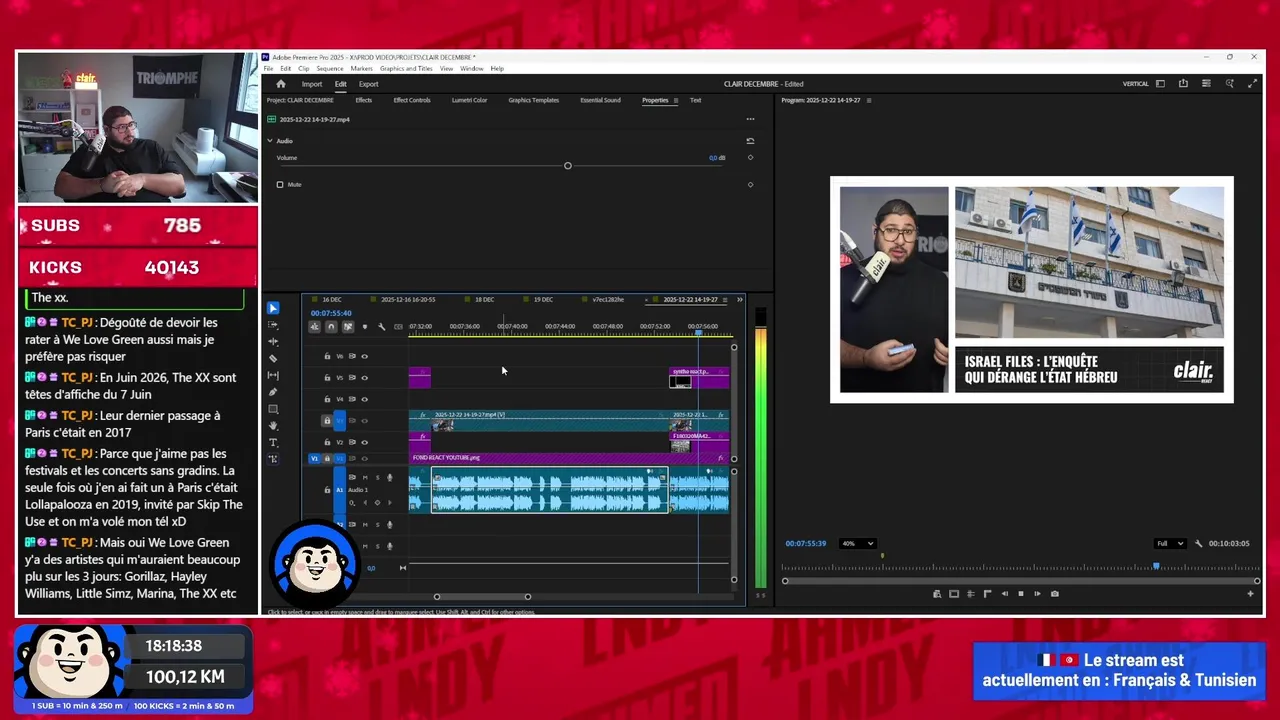Click voice-over record on Audio 1 track
The height and width of the screenshot is (720, 1280).
tap(389, 478)
